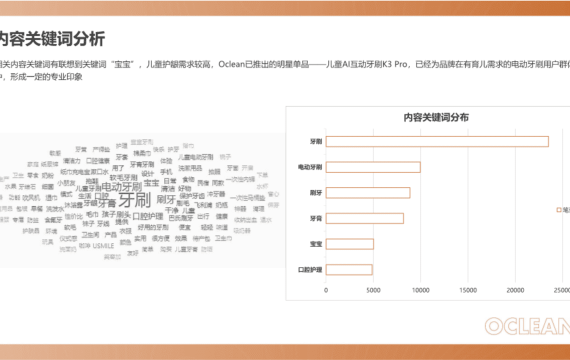Image resolution: width=570 pixels, height=360 pixels.
Task: Click the axis value "20000"
Action: point(515,290)
